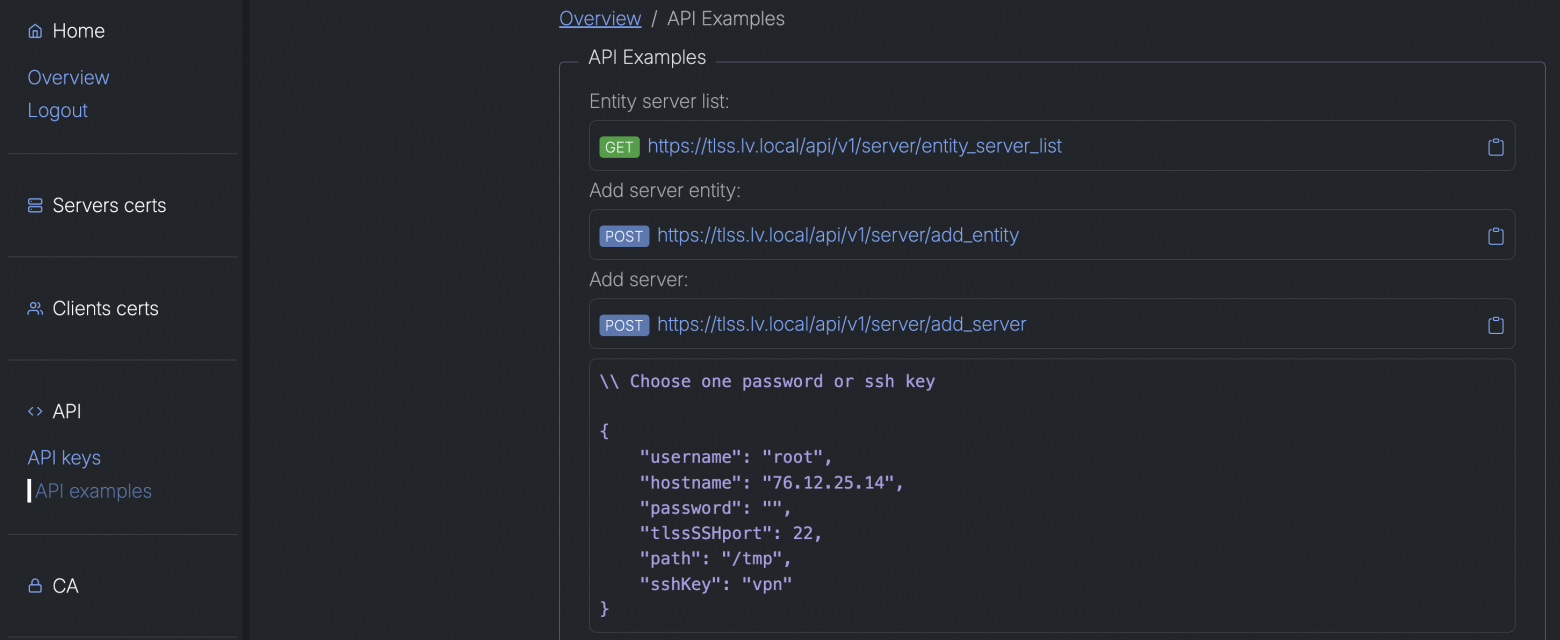Click the "tlssSSHport": 22 line

point(731,533)
